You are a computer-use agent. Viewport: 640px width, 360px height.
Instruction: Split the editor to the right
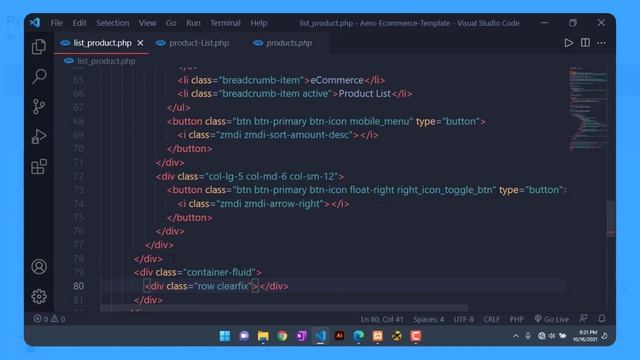585,43
